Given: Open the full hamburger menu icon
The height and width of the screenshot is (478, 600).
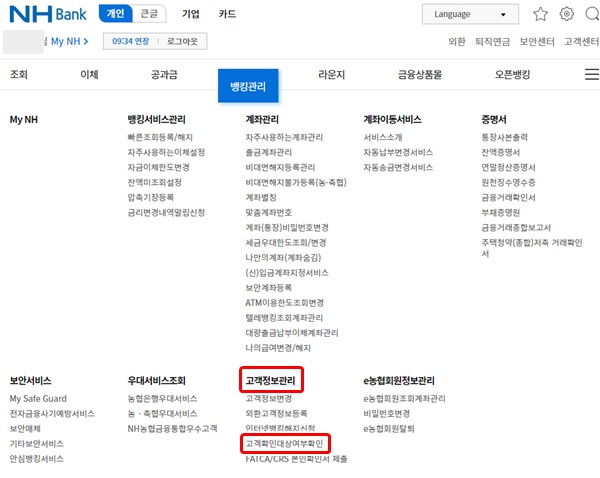Looking at the screenshot, I should [x=592, y=74].
